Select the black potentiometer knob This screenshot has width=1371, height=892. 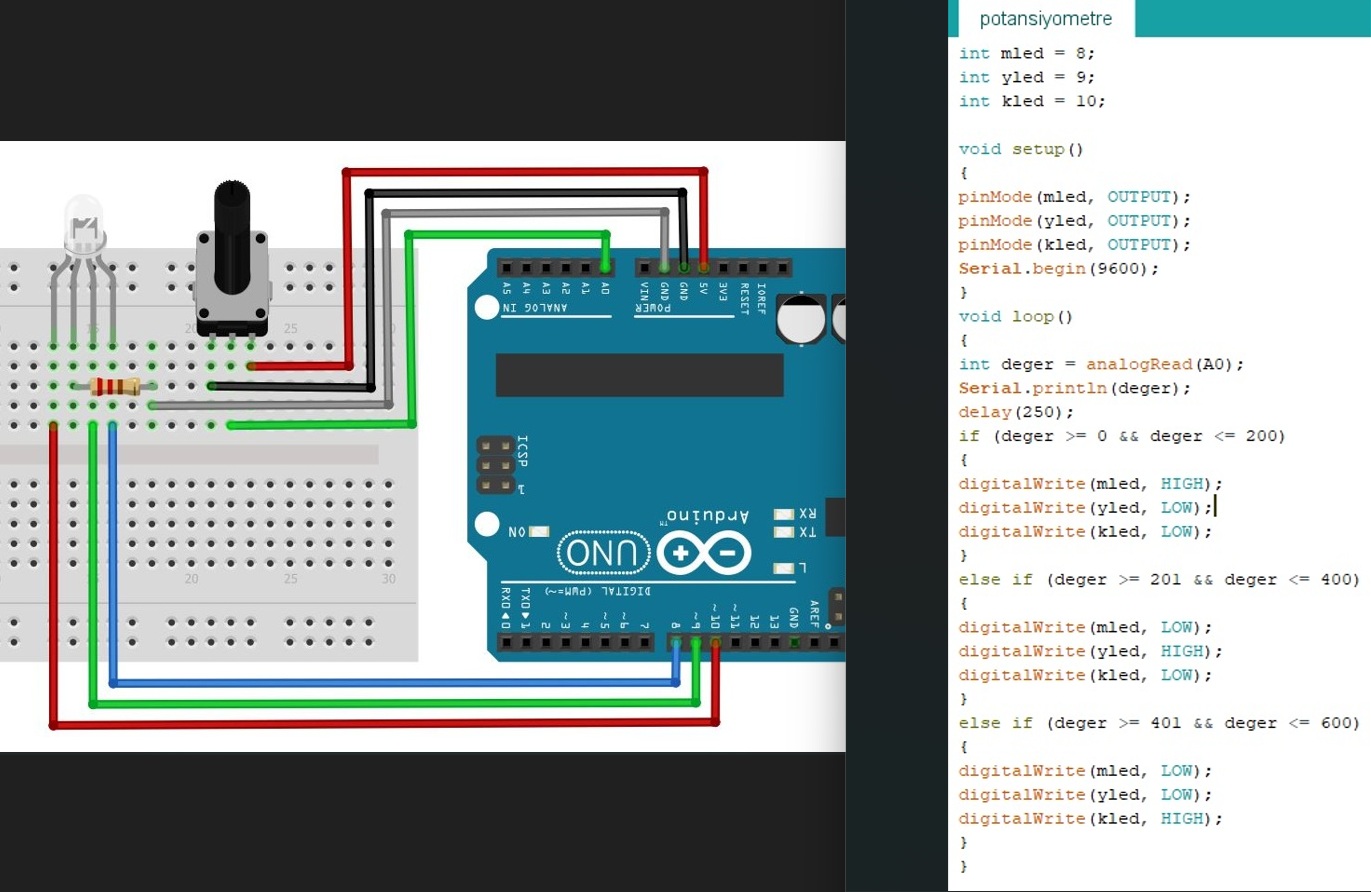231,235
